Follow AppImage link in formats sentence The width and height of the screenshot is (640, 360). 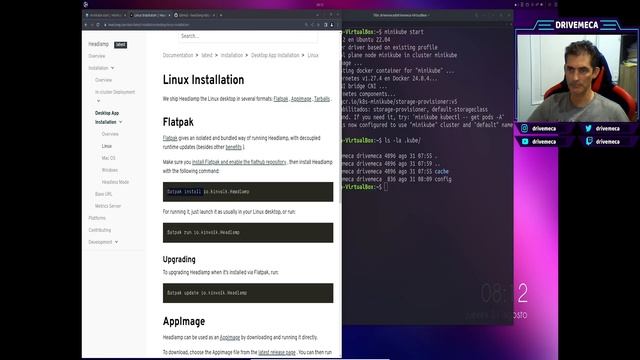(x=301, y=99)
